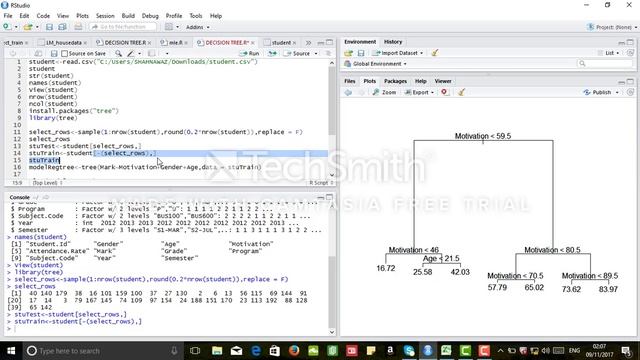Open the List view dropdown
The height and width of the screenshot is (360, 640).
(608, 53)
